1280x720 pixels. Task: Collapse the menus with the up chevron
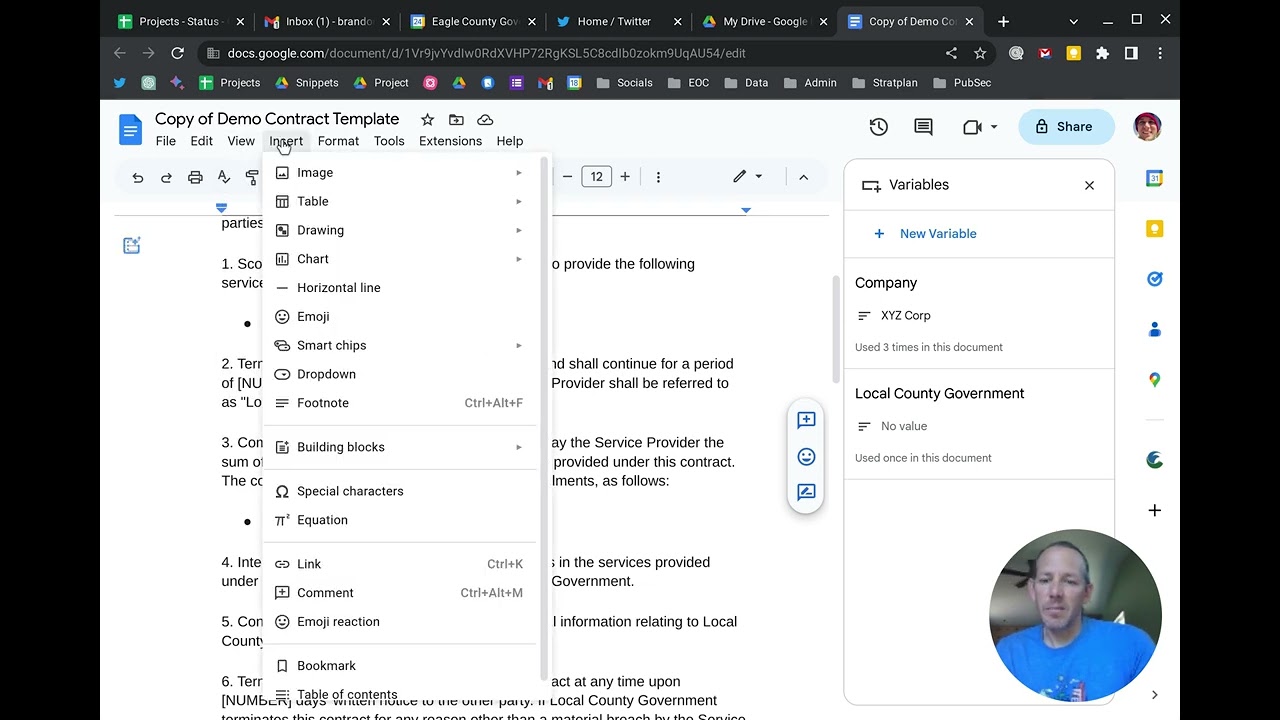pos(803,177)
